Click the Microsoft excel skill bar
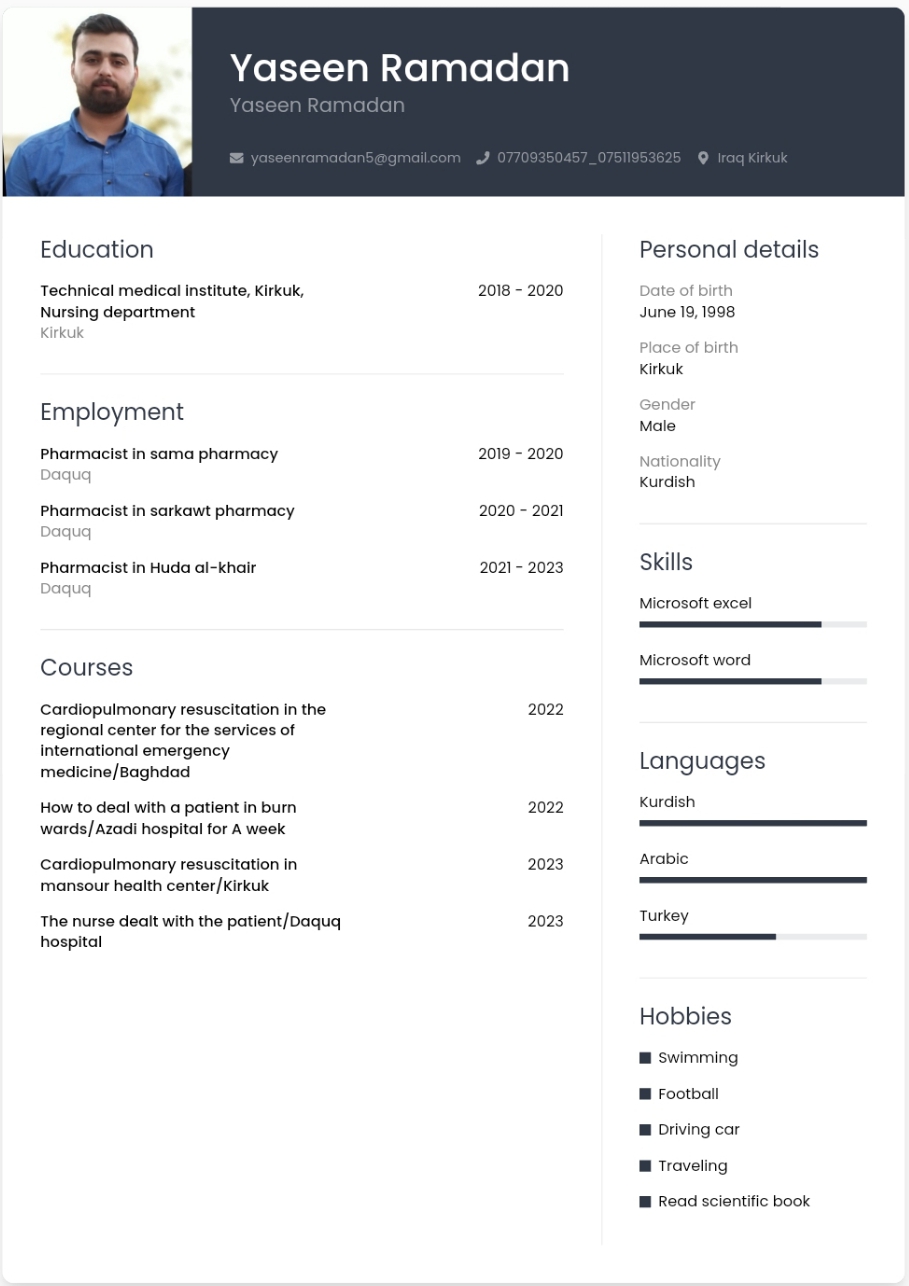The image size is (909, 1286). pos(753,624)
